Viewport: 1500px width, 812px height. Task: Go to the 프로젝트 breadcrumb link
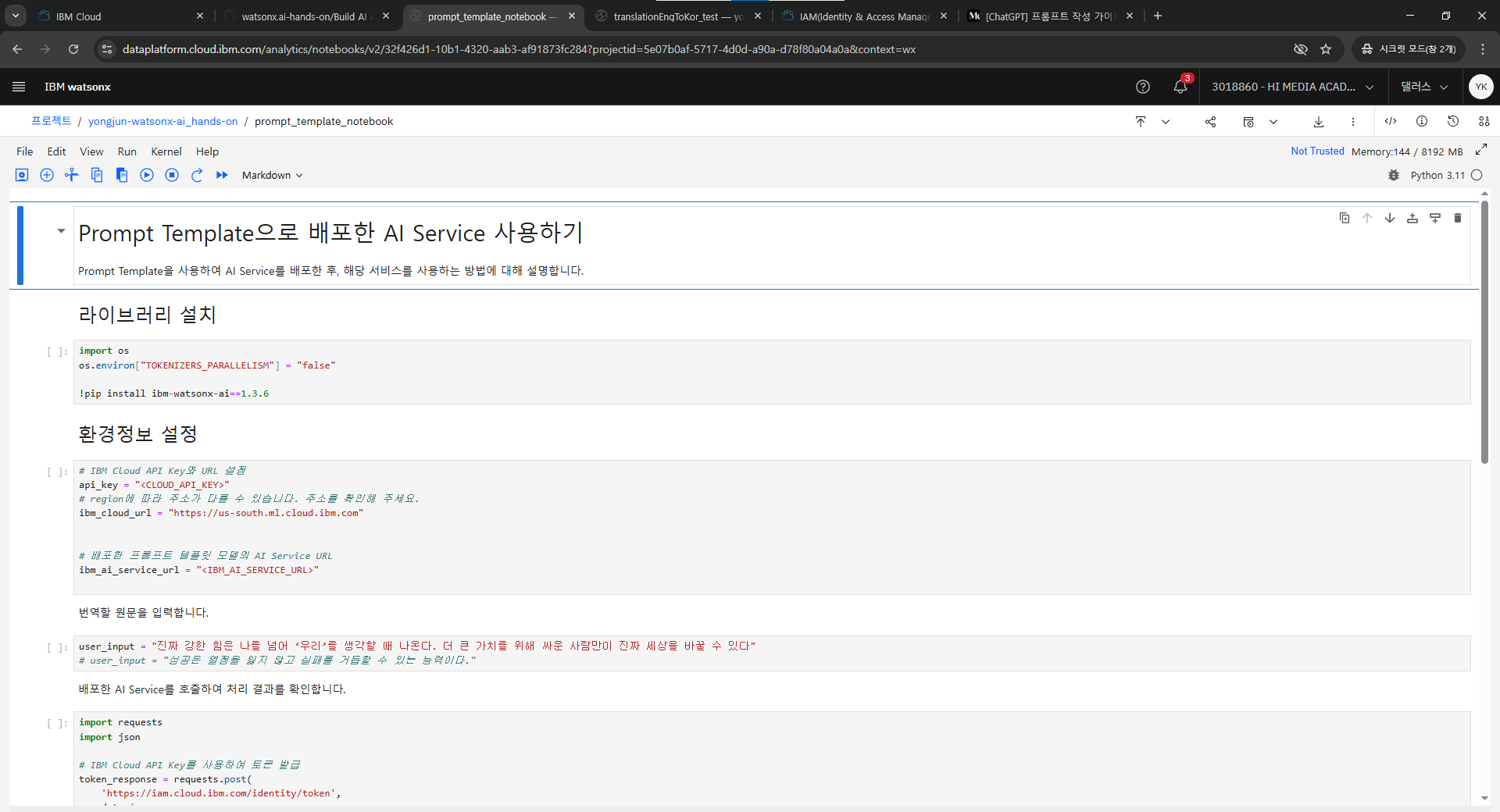pyautogui.click(x=52, y=121)
